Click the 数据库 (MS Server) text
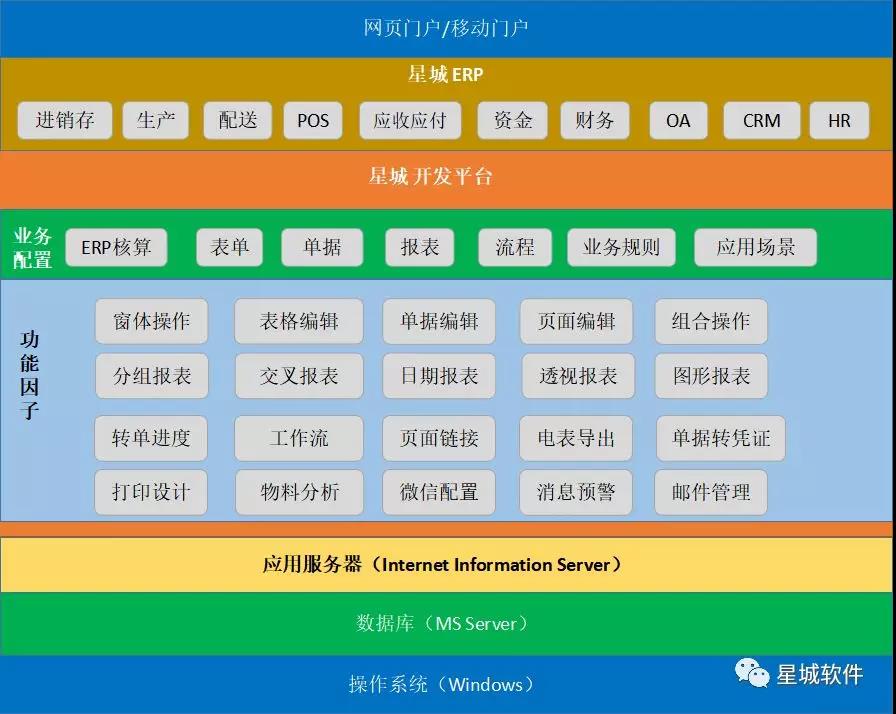 pyautogui.click(x=442, y=623)
